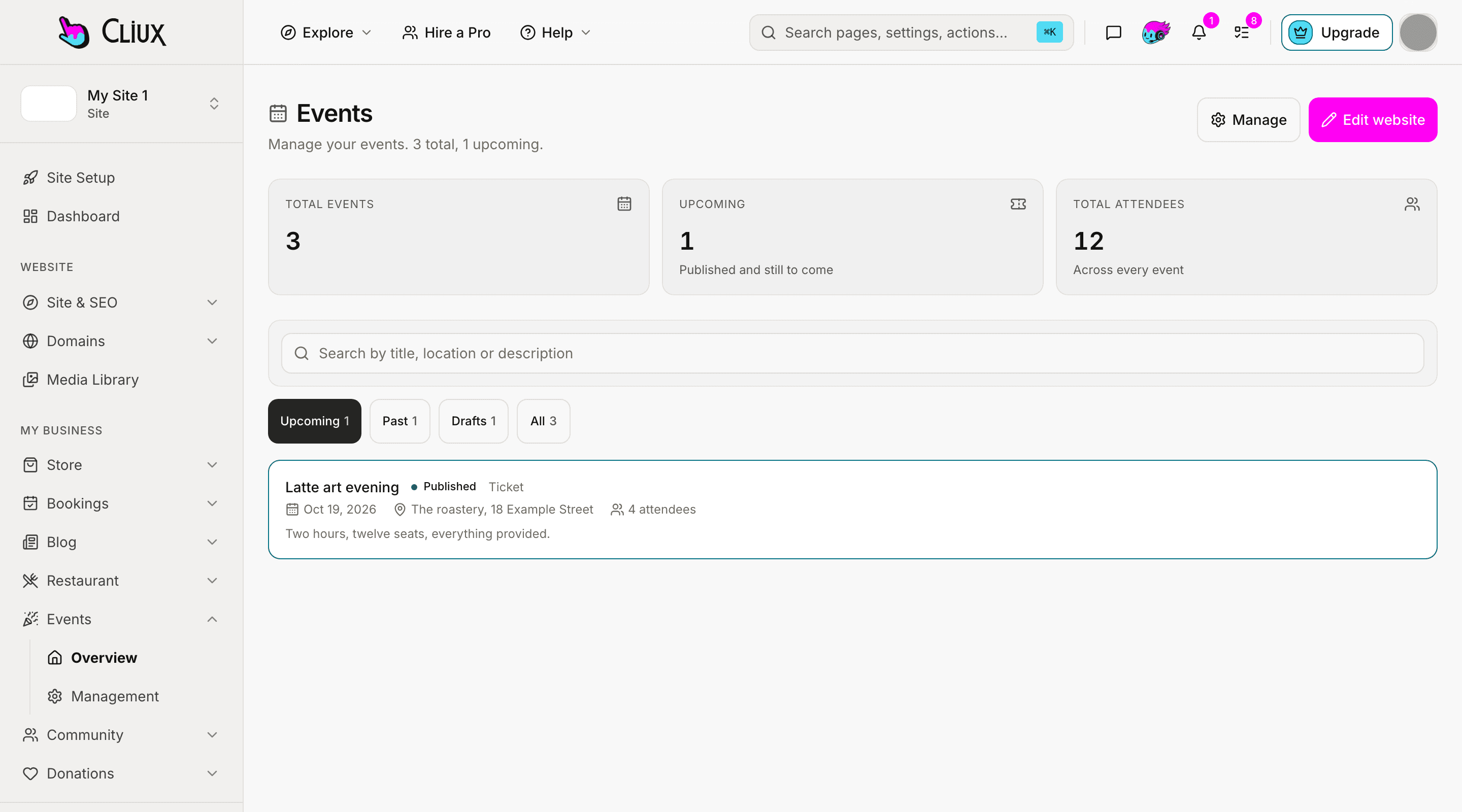Viewport: 1462px width, 812px height.
Task: Open the Explore dropdown menu
Action: (x=326, y=32)
